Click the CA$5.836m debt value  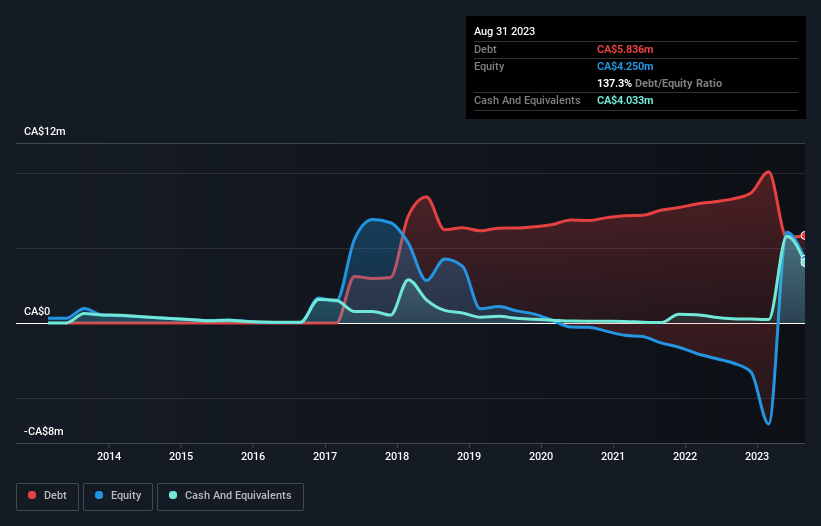point(625,49)
